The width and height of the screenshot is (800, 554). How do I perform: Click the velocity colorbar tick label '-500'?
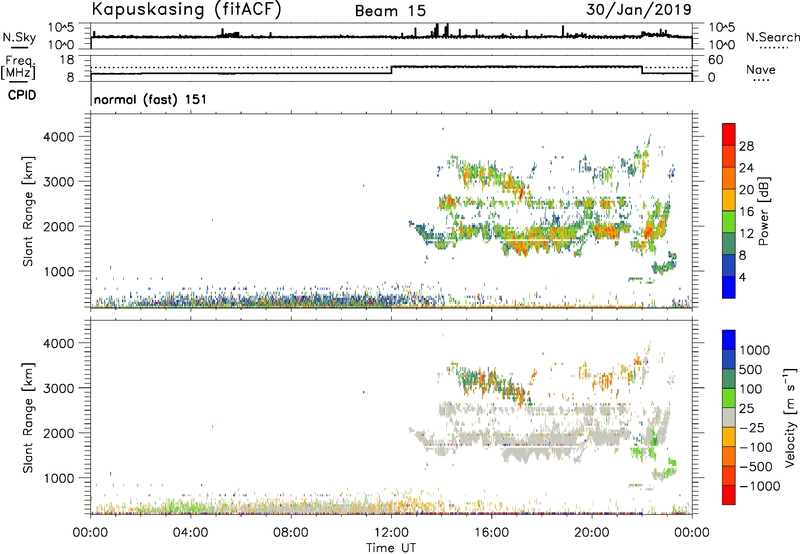pyautogui.click(x=756, y=466)
